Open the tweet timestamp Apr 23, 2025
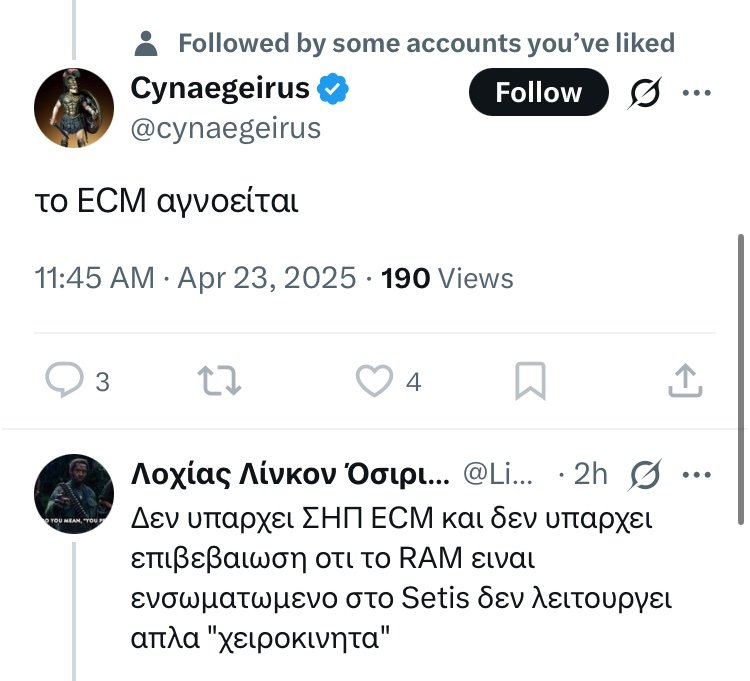This screenshot has height=681, width=750. [266, 278]
